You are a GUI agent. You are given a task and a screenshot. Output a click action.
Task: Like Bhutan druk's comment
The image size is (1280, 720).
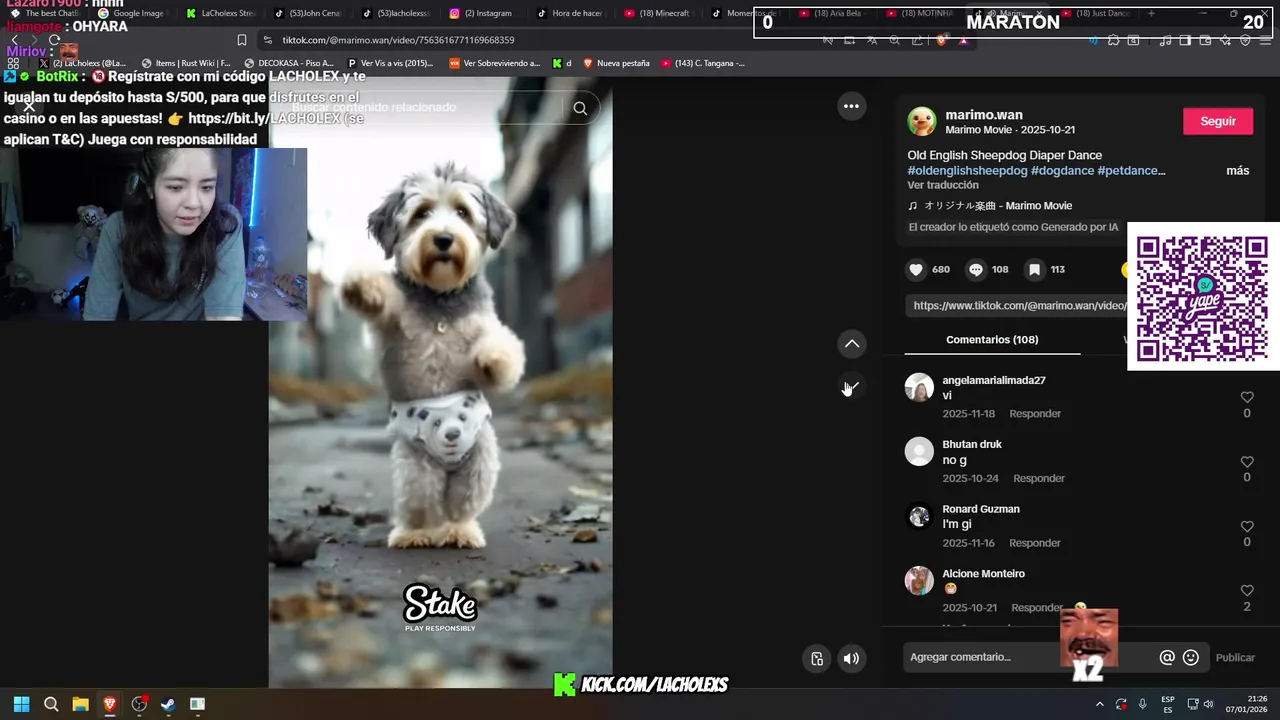click(x=1247, y=462)
